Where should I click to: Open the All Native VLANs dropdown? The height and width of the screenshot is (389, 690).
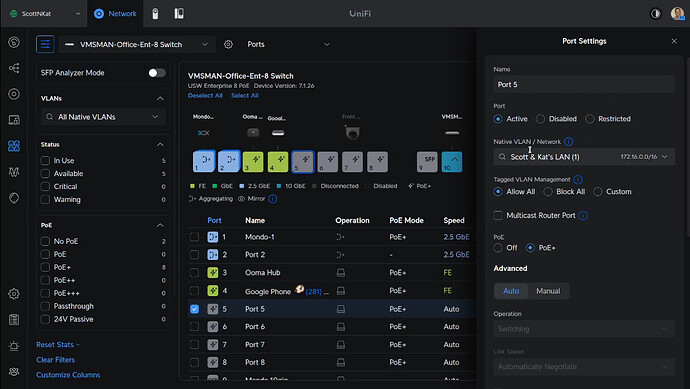[103, 117]
